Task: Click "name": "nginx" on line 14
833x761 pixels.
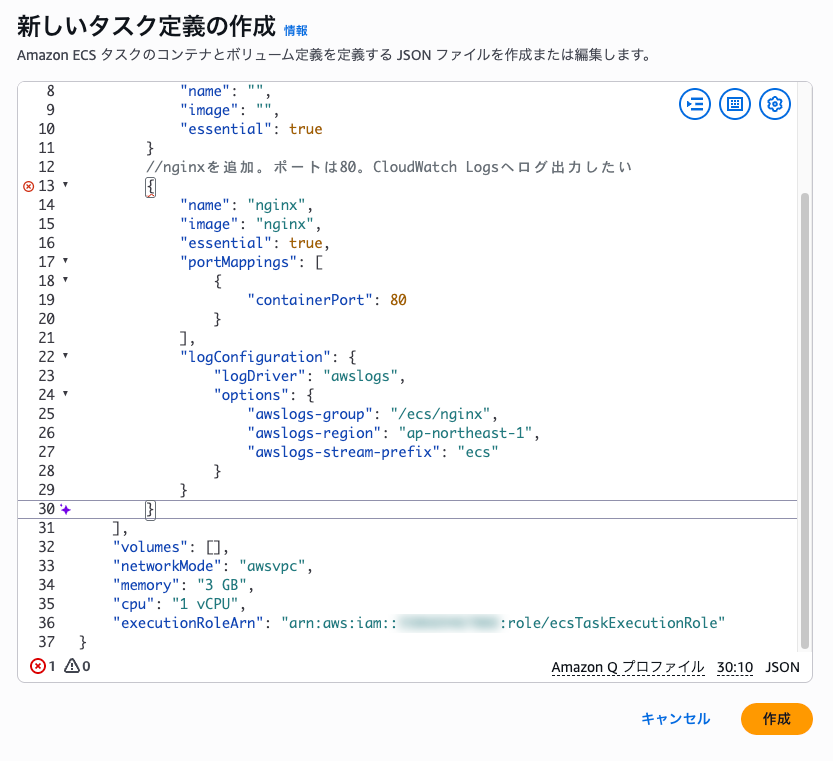Action: point(243,205)
